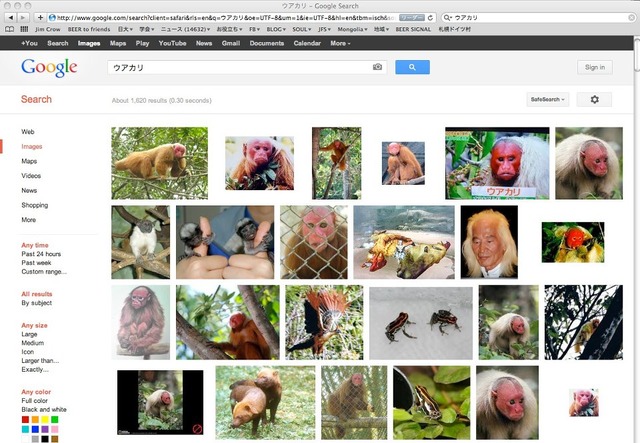Viewport: 640px width, 443px height.
Task: Pick the orange color swatch
Action: (35, 420)
